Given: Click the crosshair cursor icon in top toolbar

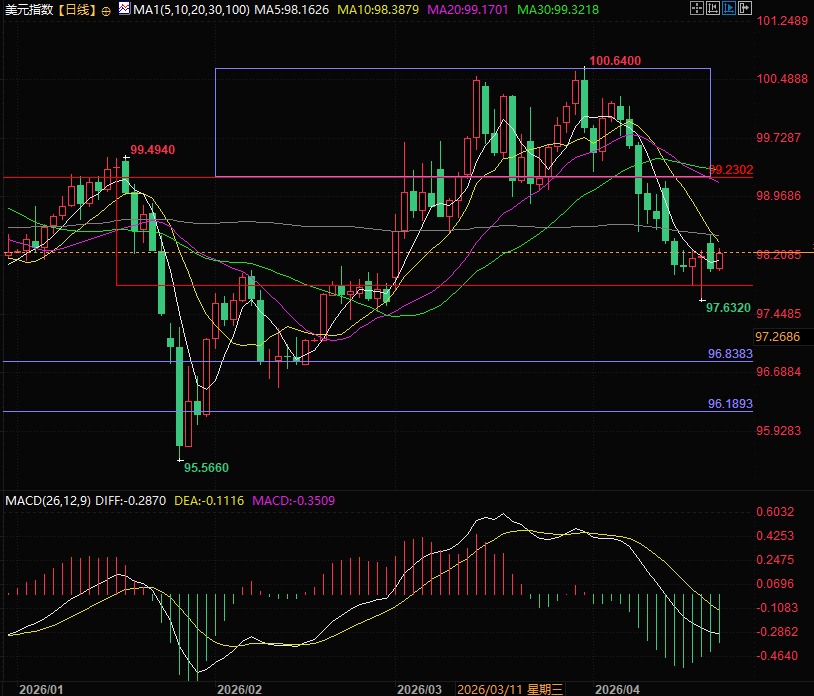Looking at the screenshot, I should (x=696, y=9).
